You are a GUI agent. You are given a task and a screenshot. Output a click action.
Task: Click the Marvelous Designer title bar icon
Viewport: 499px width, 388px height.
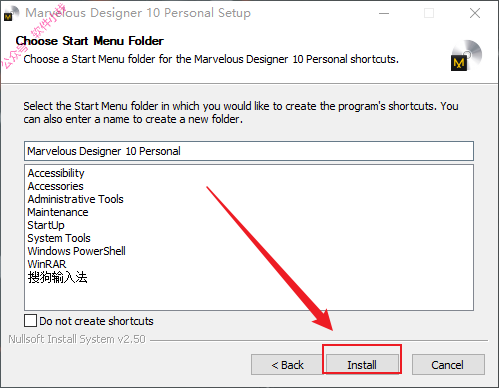(11, 13)
